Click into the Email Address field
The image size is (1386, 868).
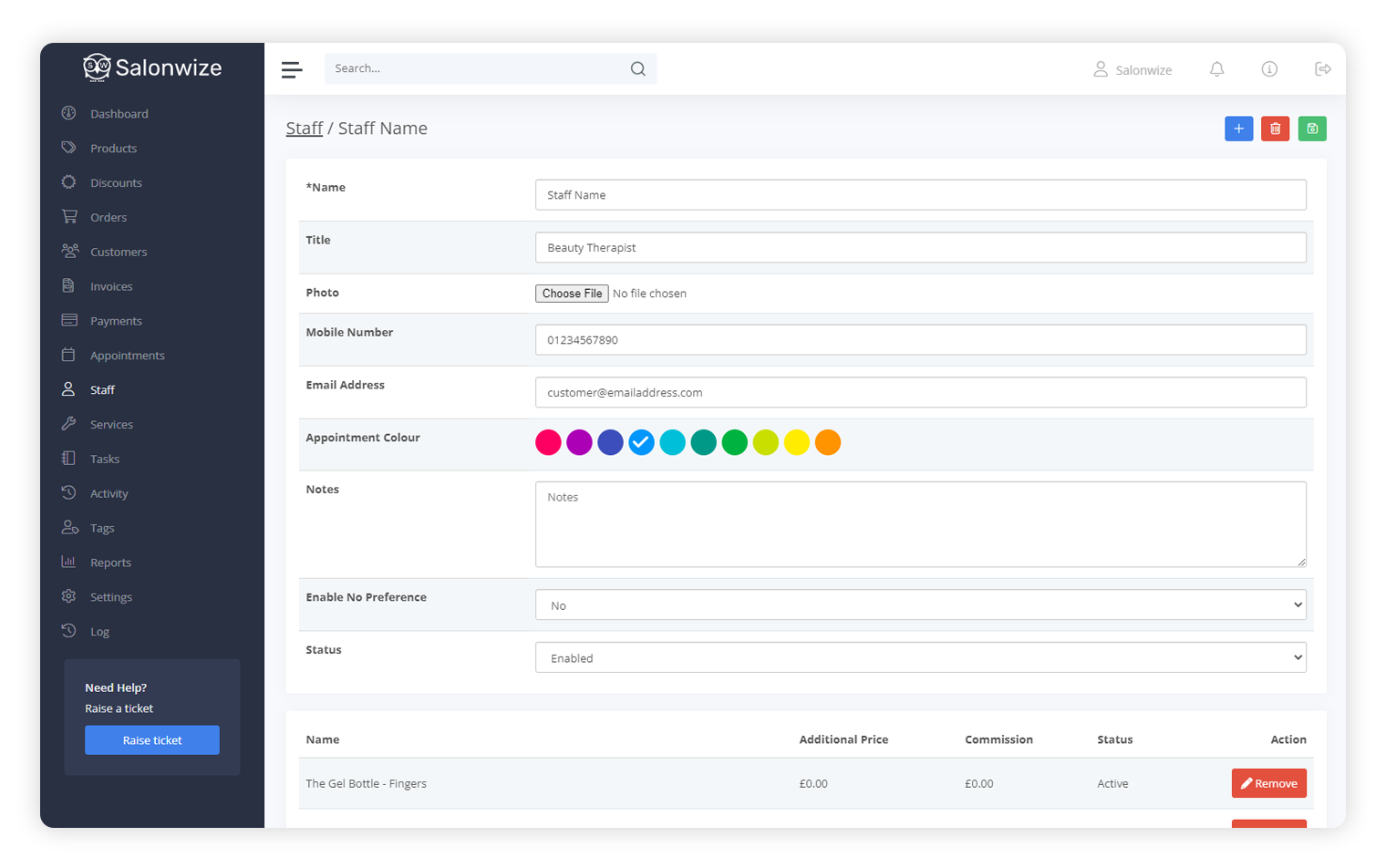point(920,393)
